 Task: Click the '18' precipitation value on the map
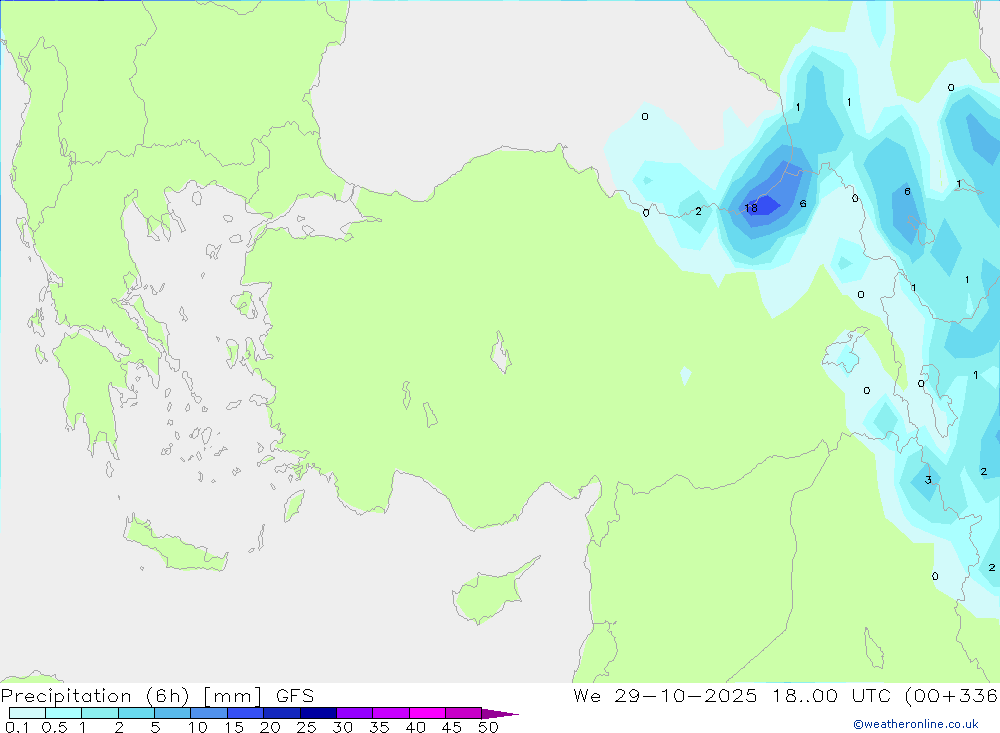pos(751,208)
